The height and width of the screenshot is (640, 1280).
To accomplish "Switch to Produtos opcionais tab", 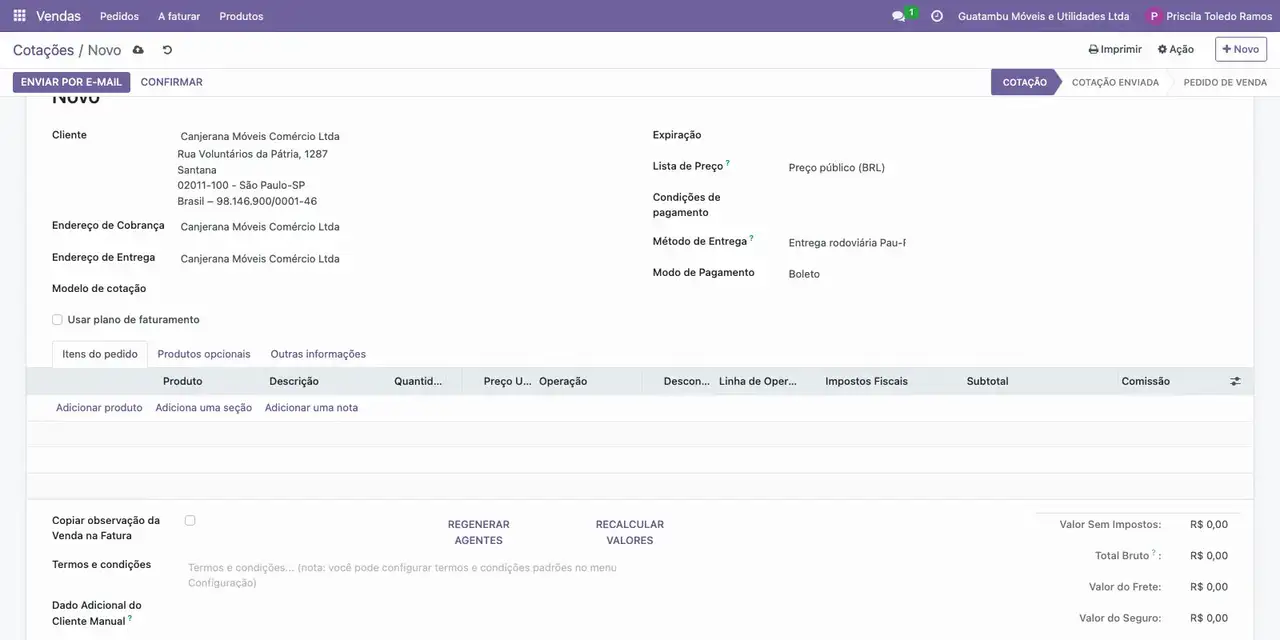I will [x=204, y=354].
